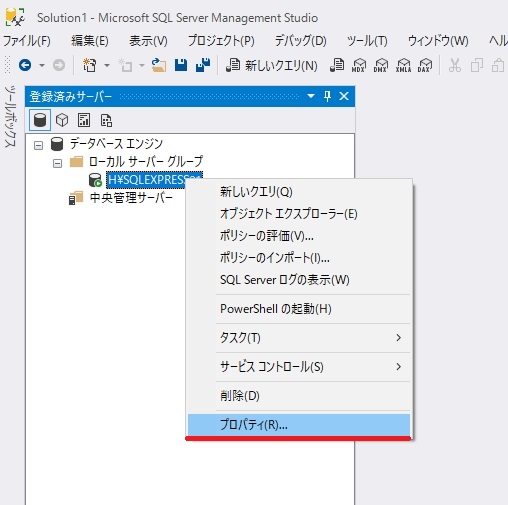Open the back navigation history dropdown arrow
The height and width of the screenshot is (505, 508).
tap(42, 65)
